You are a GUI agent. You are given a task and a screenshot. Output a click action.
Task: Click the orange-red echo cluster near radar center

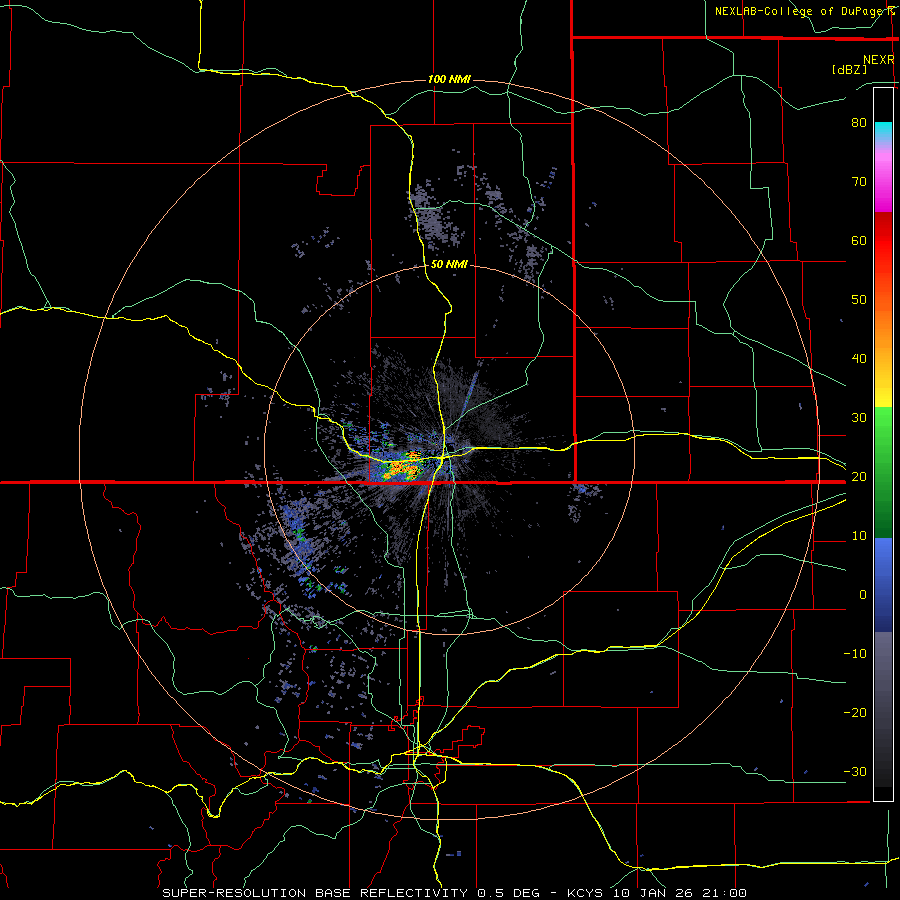[403, 467]
